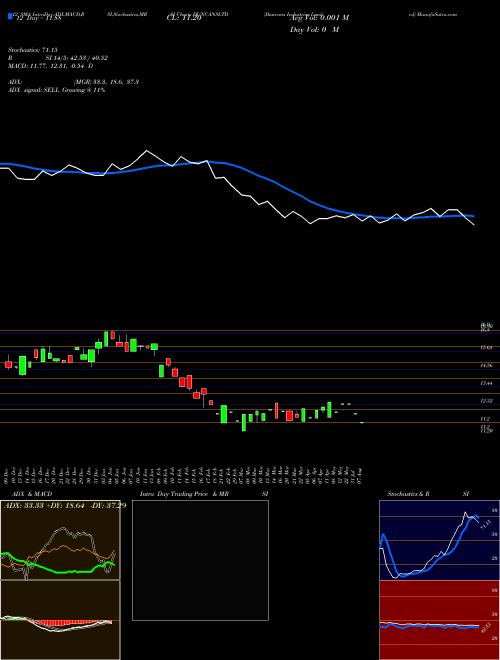Open the MACD histogram chart panel
The height and width of the screenshot is (660, 500).
coord(60,620)
